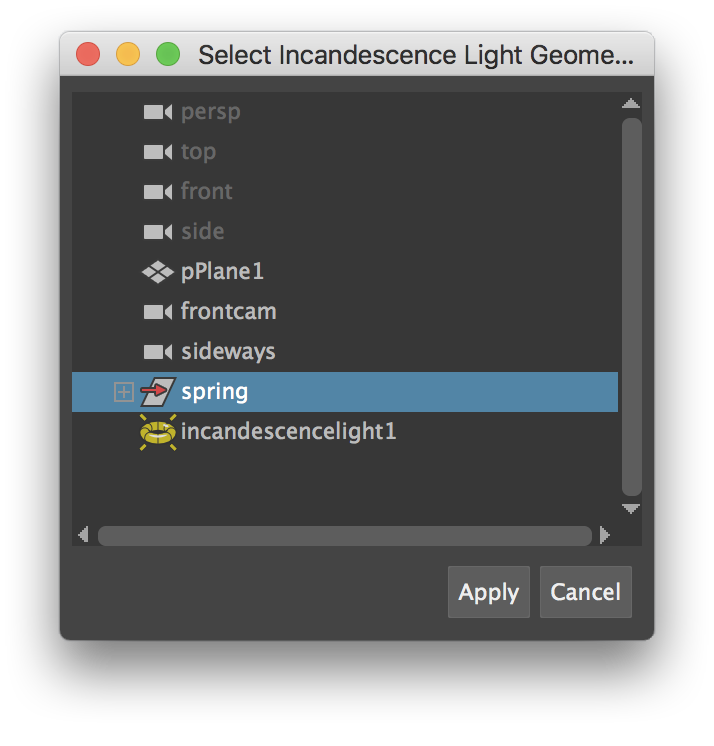Viewport: 714px width, 746px height.
Task: Click the side camera icon
Action: (x=158, y=232)
